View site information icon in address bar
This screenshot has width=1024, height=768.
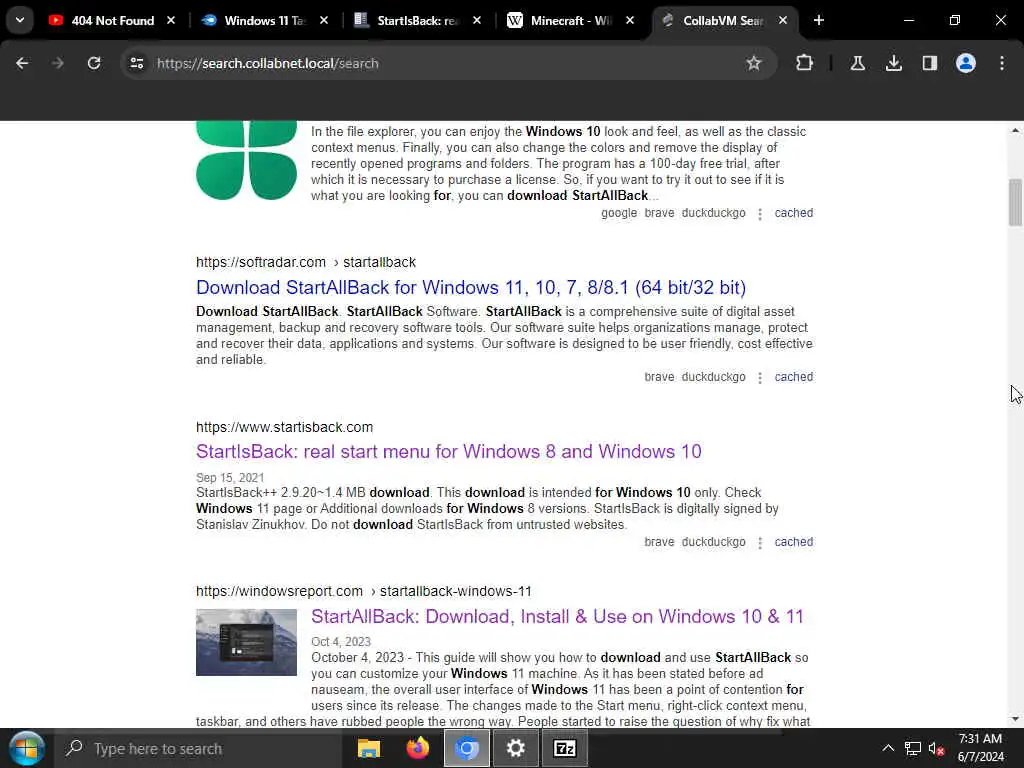[x=136, y=63]
